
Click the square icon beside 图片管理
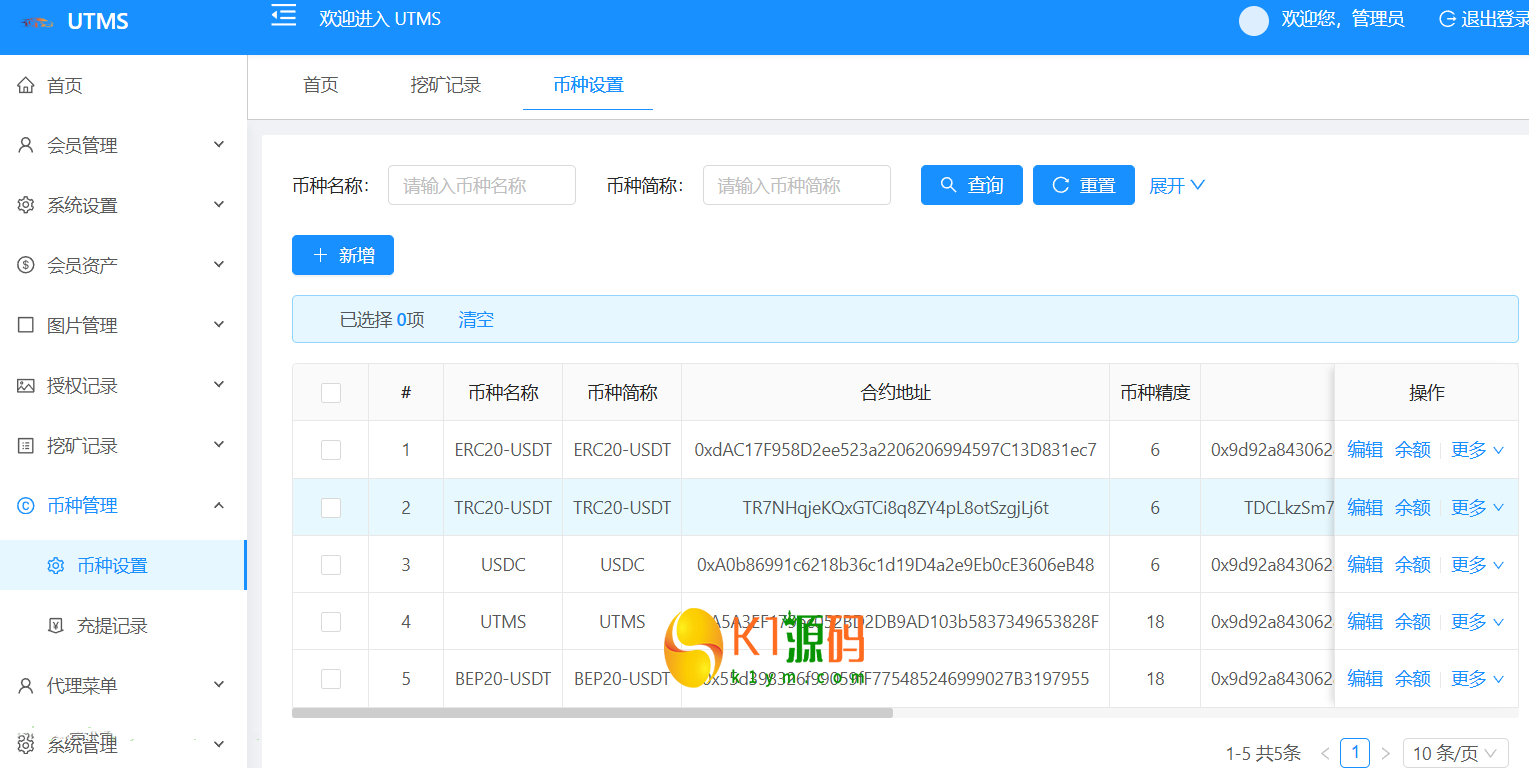pyautogui.click(x=26, y=325)
